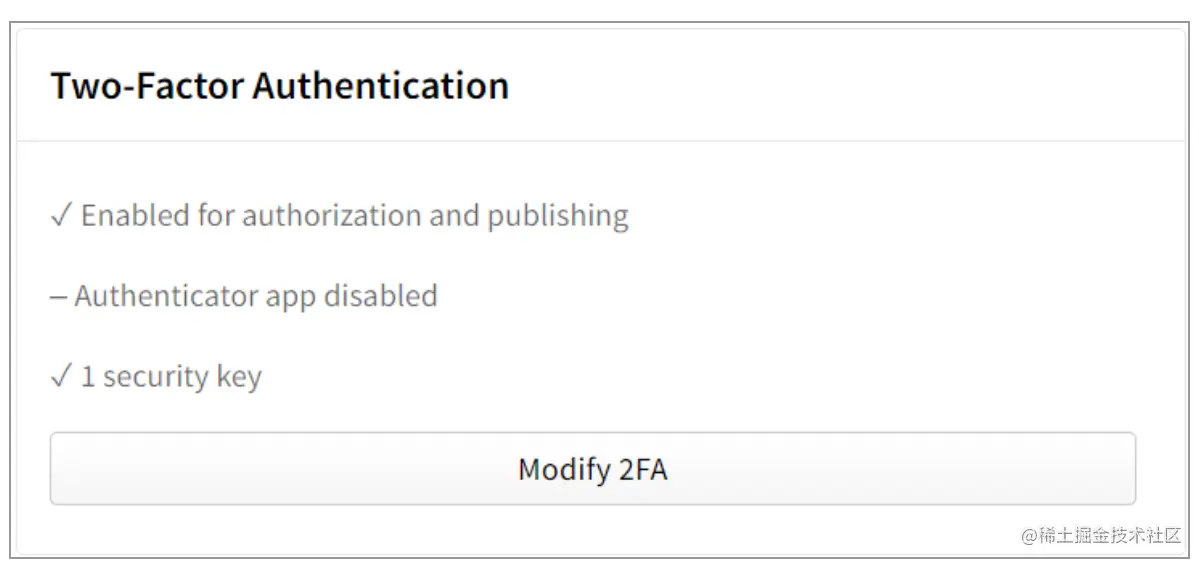Click the word key in the third status
The width and height of the screenshot is (1199, 563).
(x=239, y=377)
